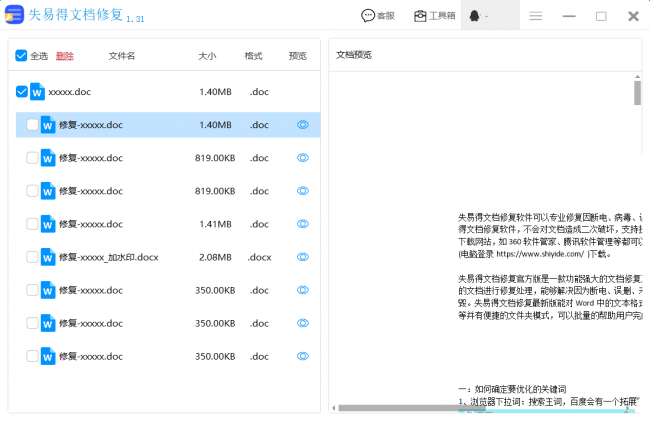Open 客服 customer service chat icon

(368, 16)
